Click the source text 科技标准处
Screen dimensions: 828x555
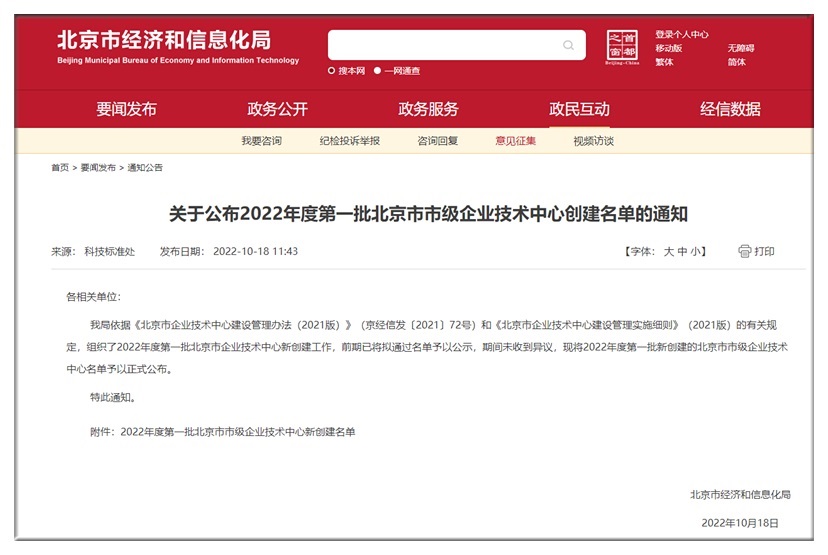pos(110,251)
